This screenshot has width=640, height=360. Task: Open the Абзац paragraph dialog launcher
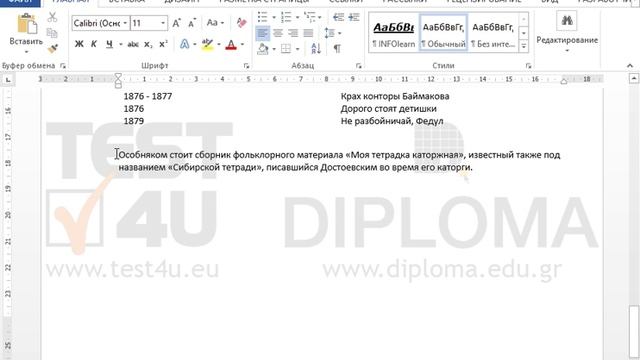point(358,66)
